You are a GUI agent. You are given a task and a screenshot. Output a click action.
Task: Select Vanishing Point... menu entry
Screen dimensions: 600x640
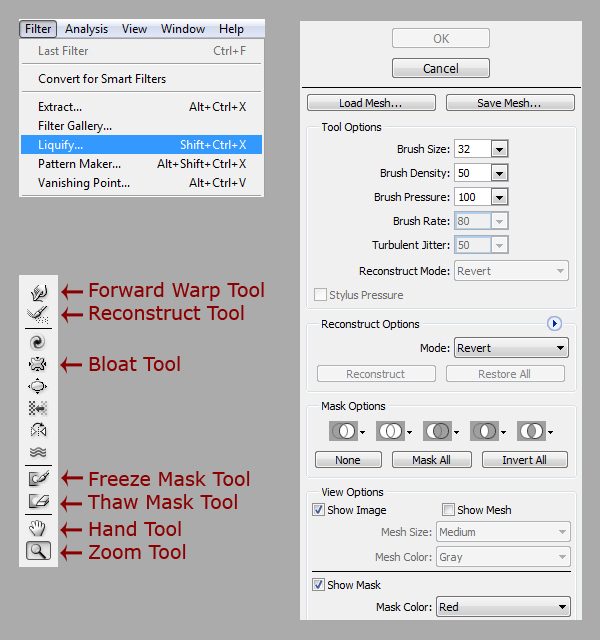point(142,183)
